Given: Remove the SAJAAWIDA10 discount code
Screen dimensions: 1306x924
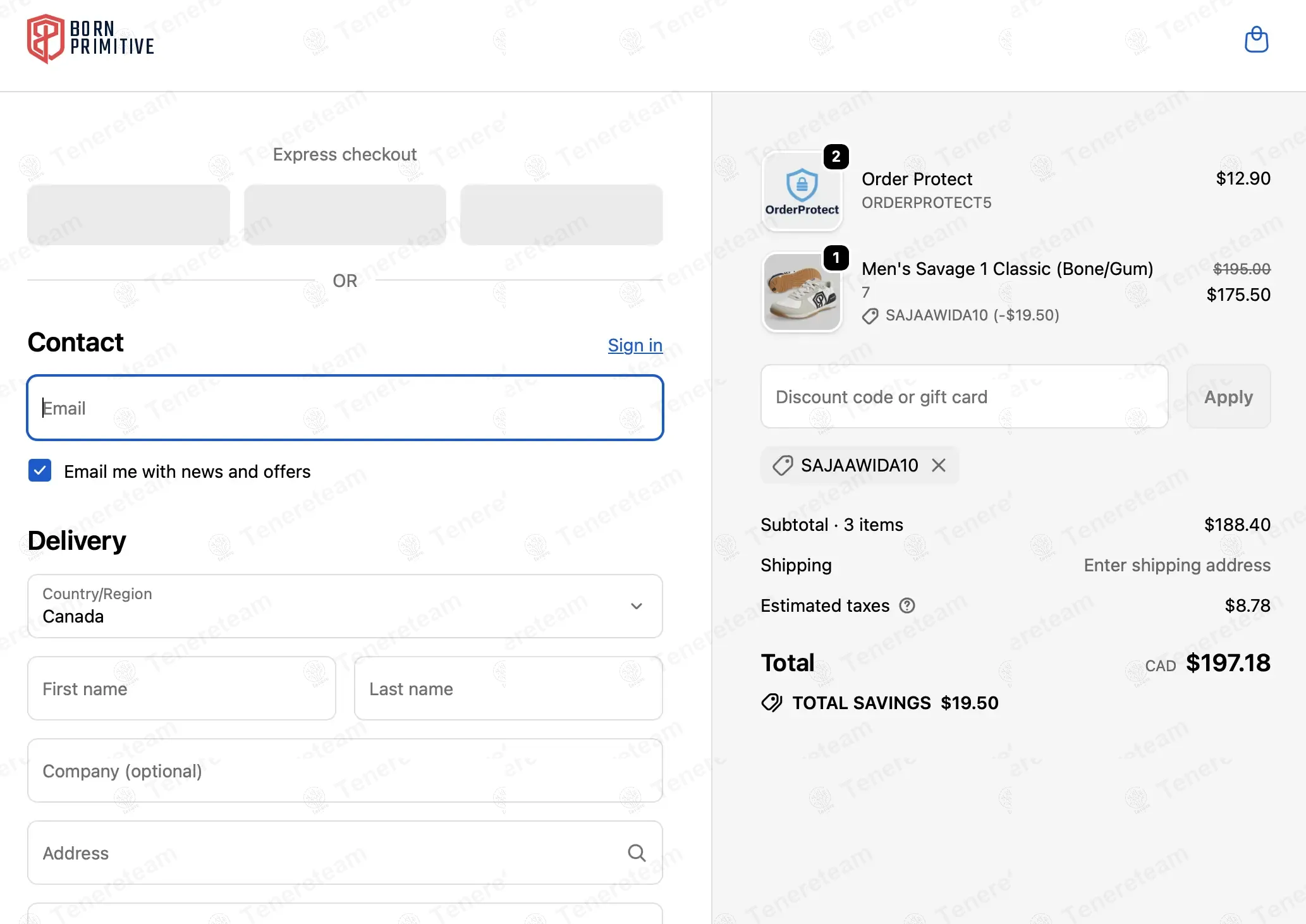Looking at the screenshot, I should pyautogui.click(x=939, y=466).
